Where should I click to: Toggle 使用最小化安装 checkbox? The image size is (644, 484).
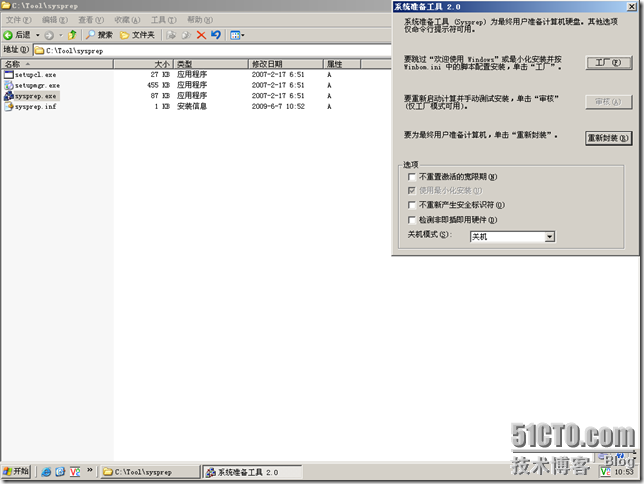[412, 191]
